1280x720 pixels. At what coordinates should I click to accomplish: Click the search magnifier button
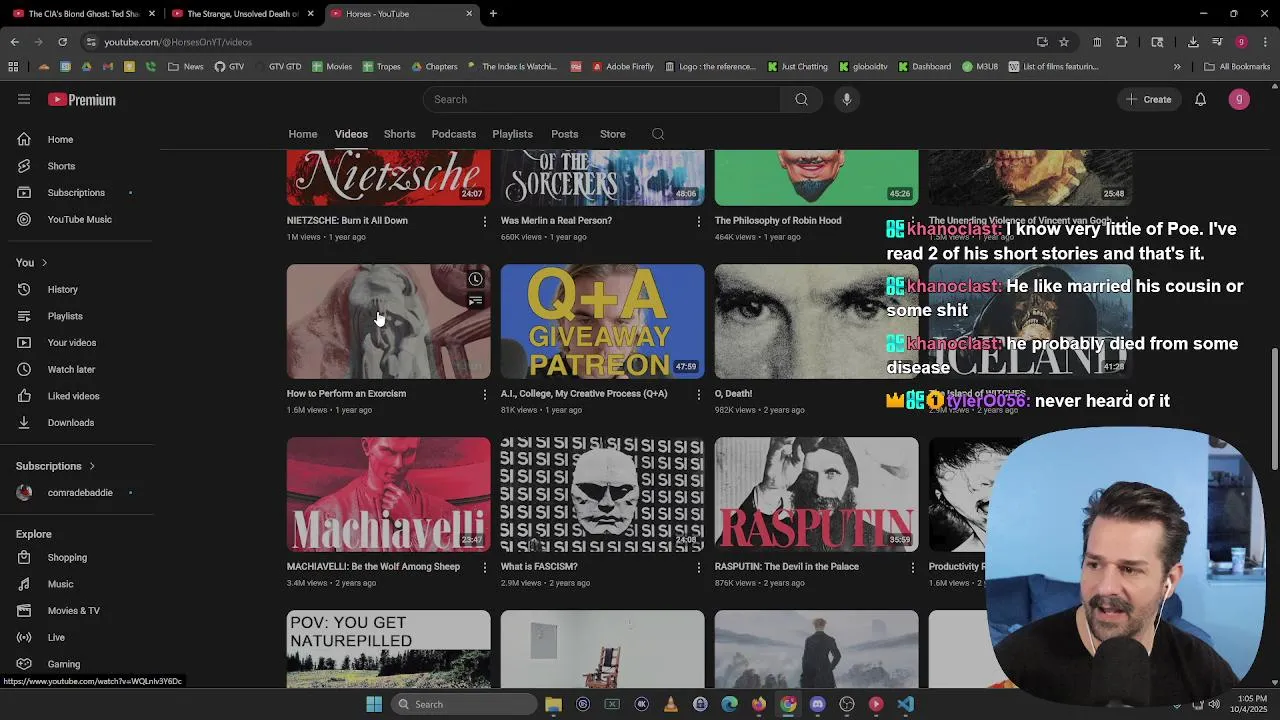tap(801, 99)
